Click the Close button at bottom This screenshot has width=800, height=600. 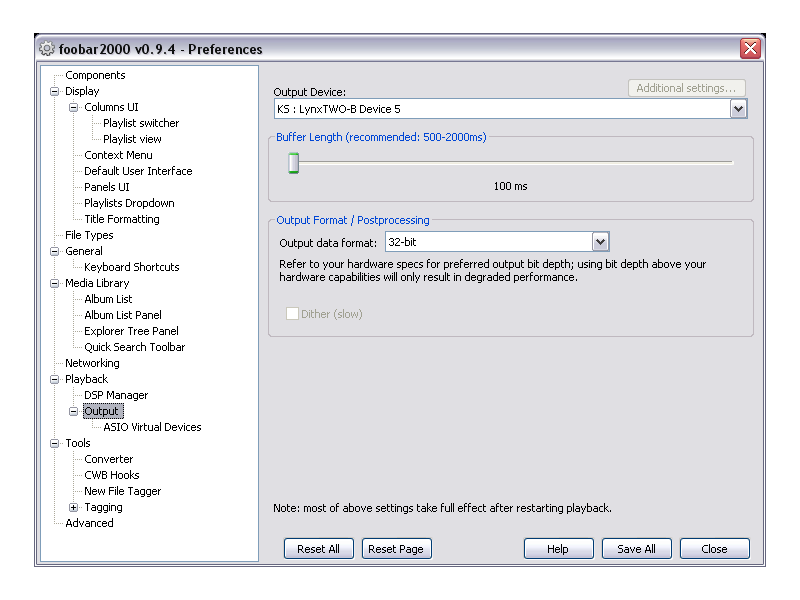click(714, 548)
